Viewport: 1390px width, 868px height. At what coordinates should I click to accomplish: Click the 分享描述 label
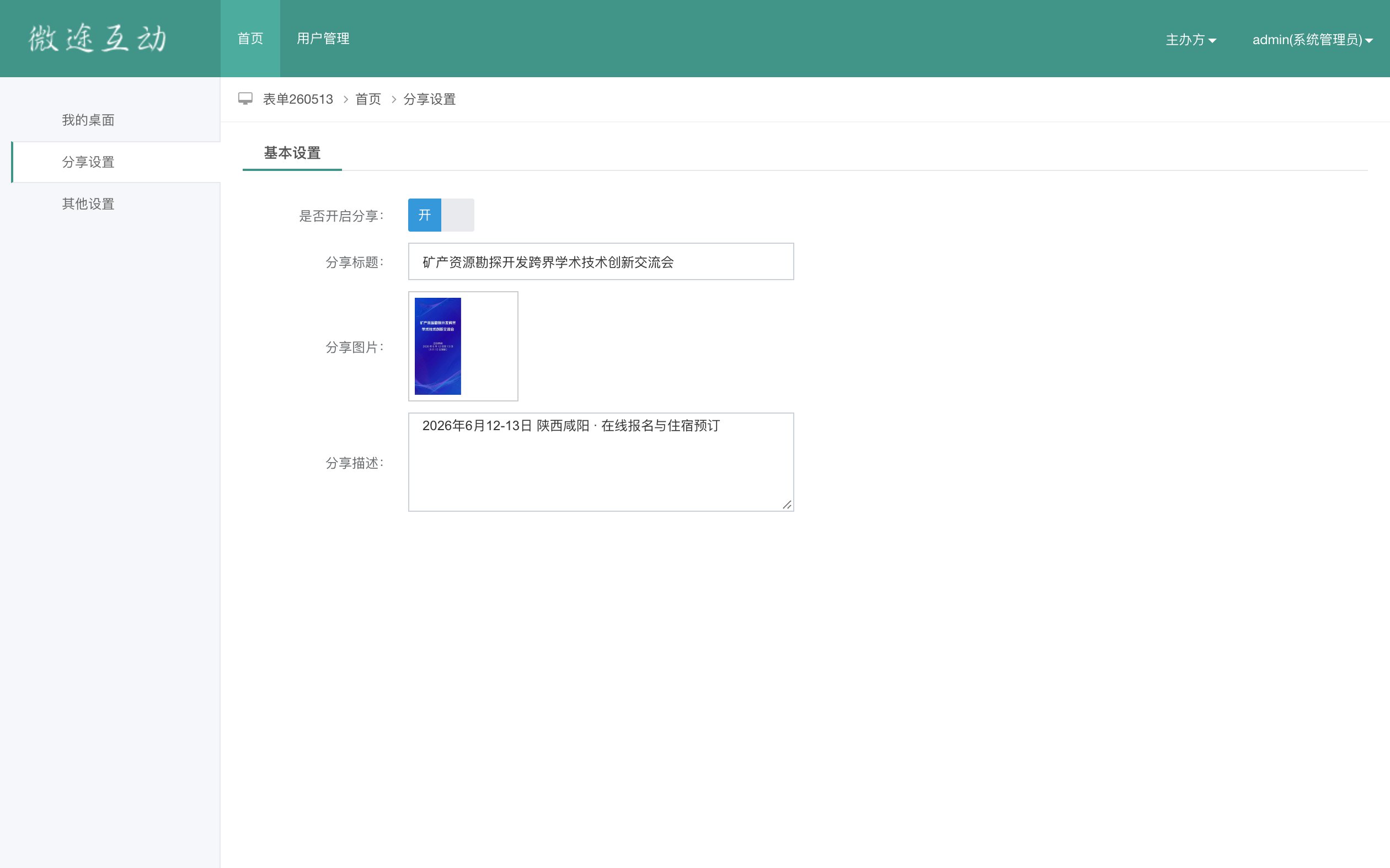point(354,463)
